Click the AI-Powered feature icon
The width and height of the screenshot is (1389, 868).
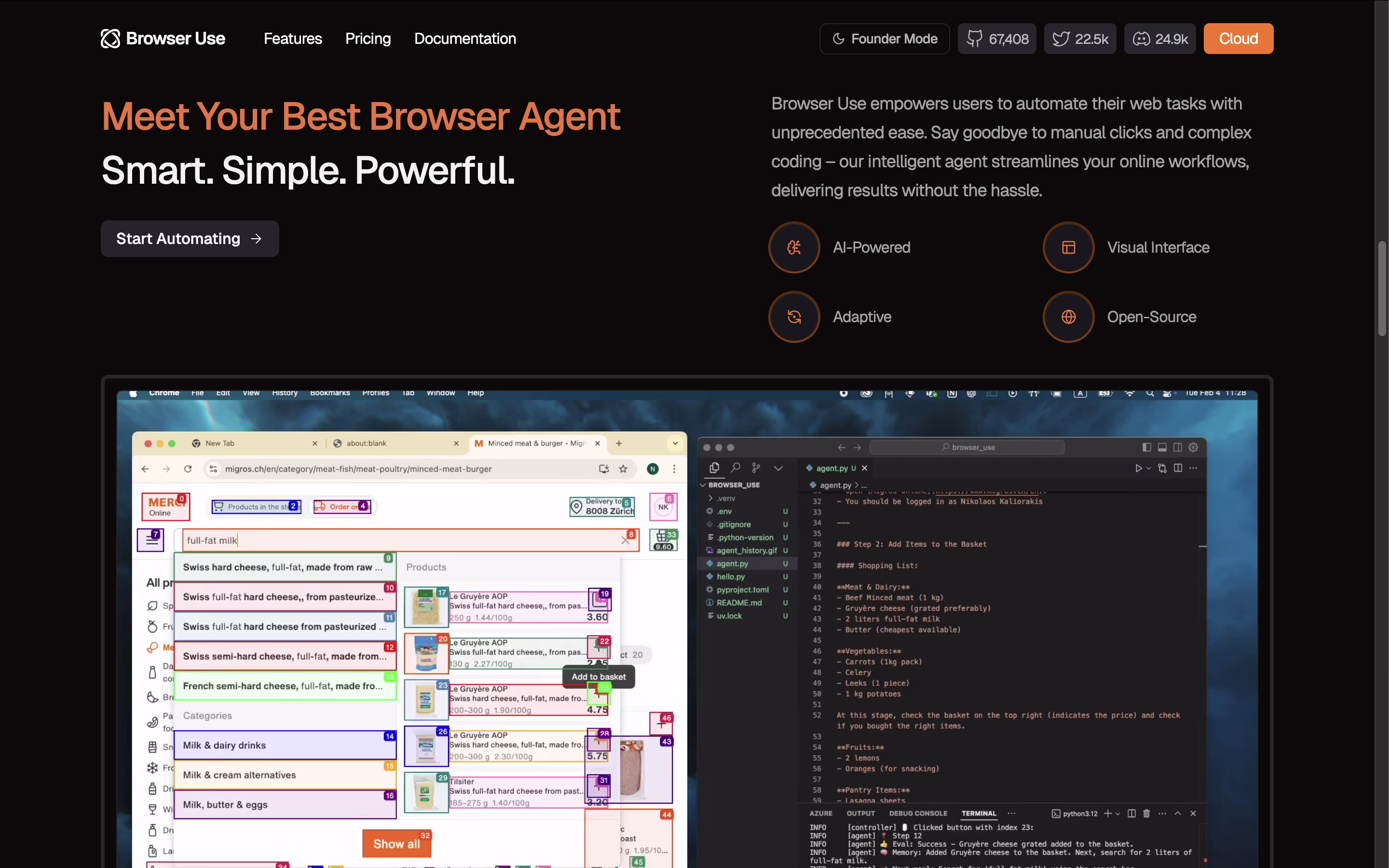(794, 247)
